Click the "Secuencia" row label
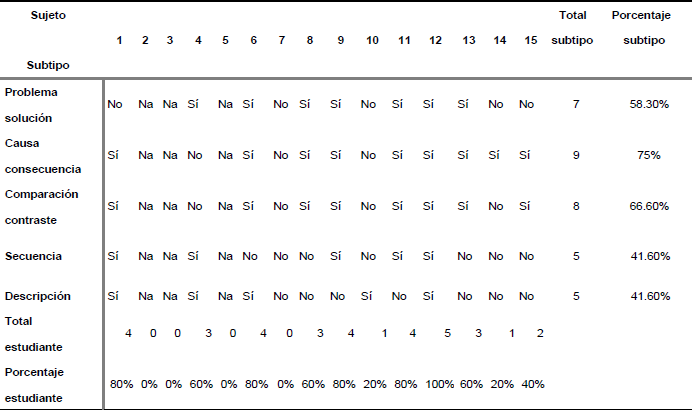Viewport: 693px width, 410px height. 33,256
